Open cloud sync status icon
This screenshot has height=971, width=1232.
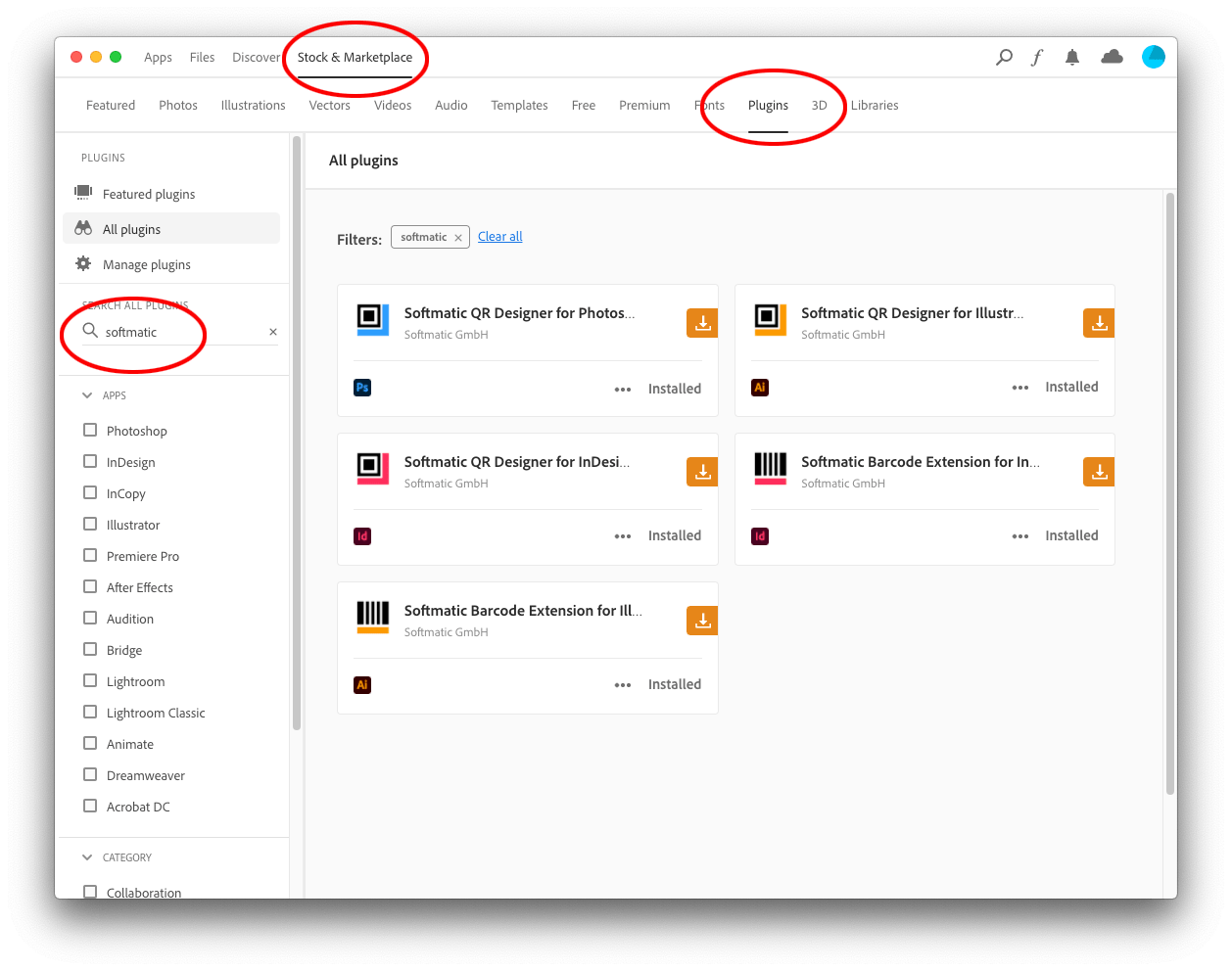pyautogui.click(x=1112, y=58)
